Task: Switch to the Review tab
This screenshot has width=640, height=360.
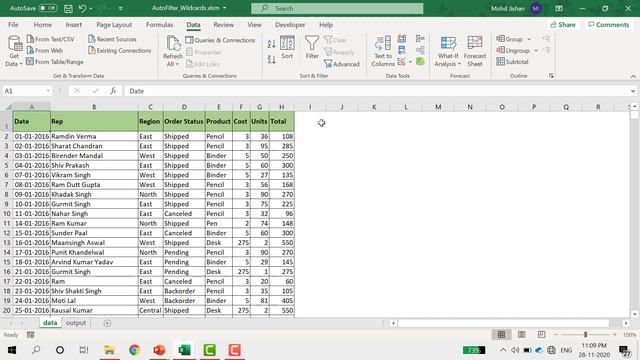Action: tap(223, 24)
